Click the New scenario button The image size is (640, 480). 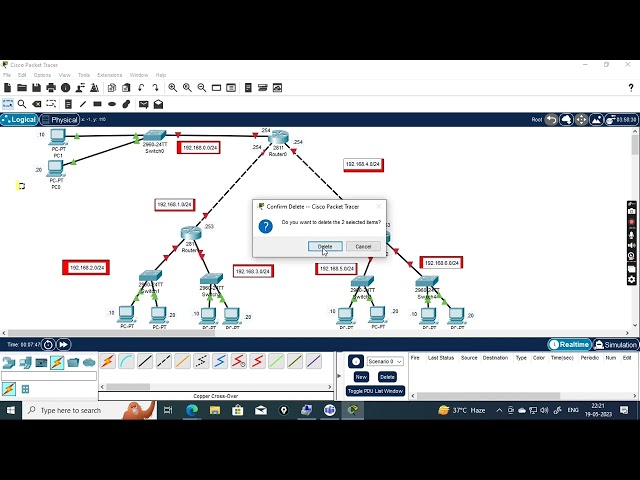(x=361, y=377)
